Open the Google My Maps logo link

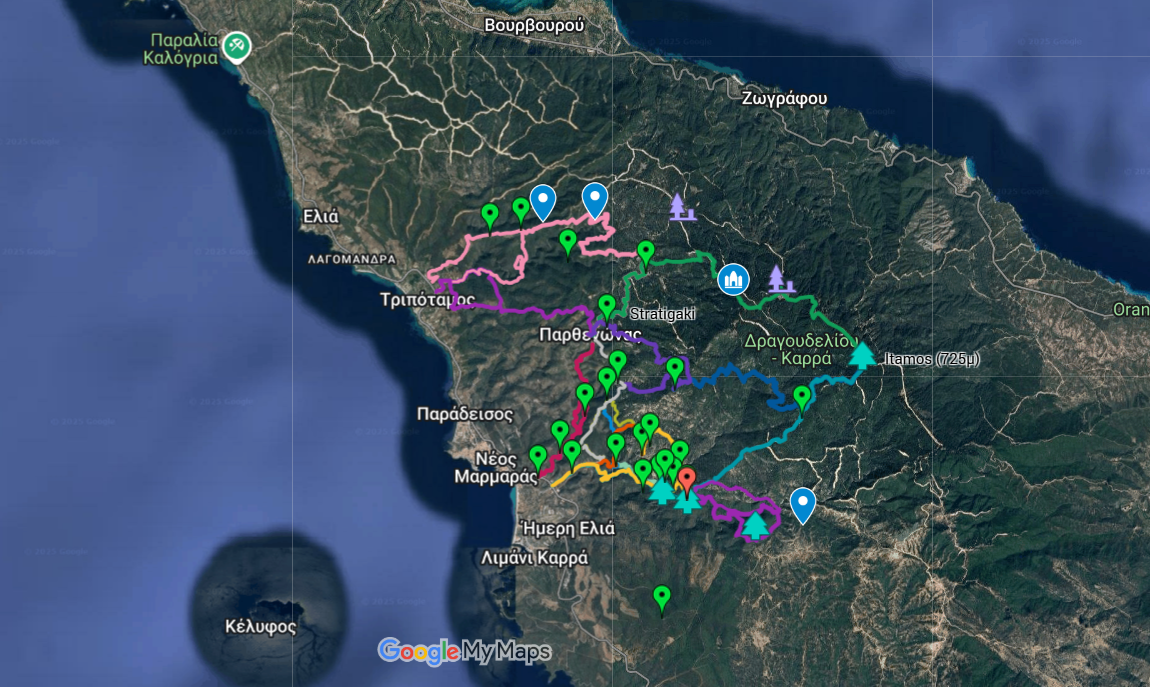[x=464, y=652]
